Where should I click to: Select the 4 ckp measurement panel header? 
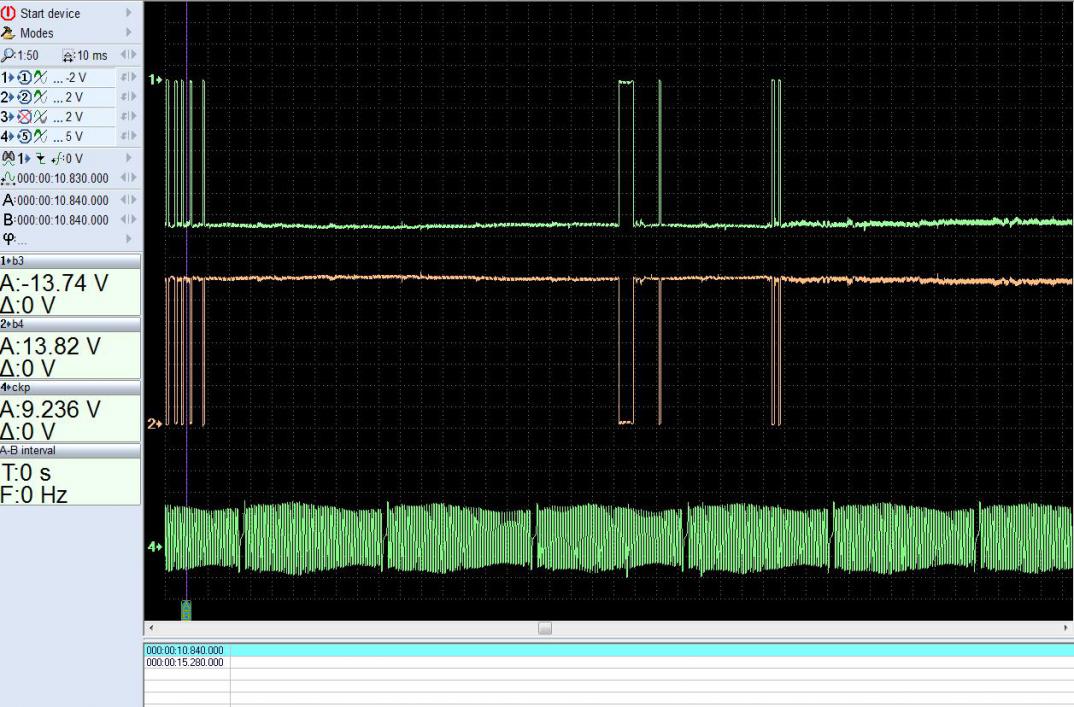coord(71,387)
